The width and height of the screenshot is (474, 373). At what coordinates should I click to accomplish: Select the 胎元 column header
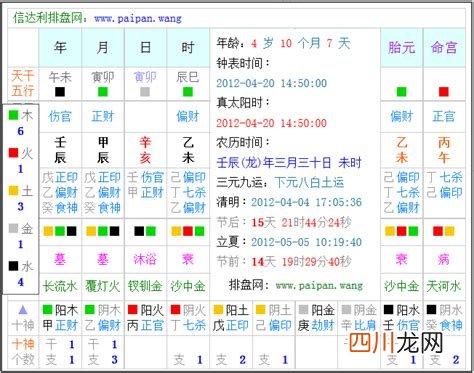click(401, 48)
